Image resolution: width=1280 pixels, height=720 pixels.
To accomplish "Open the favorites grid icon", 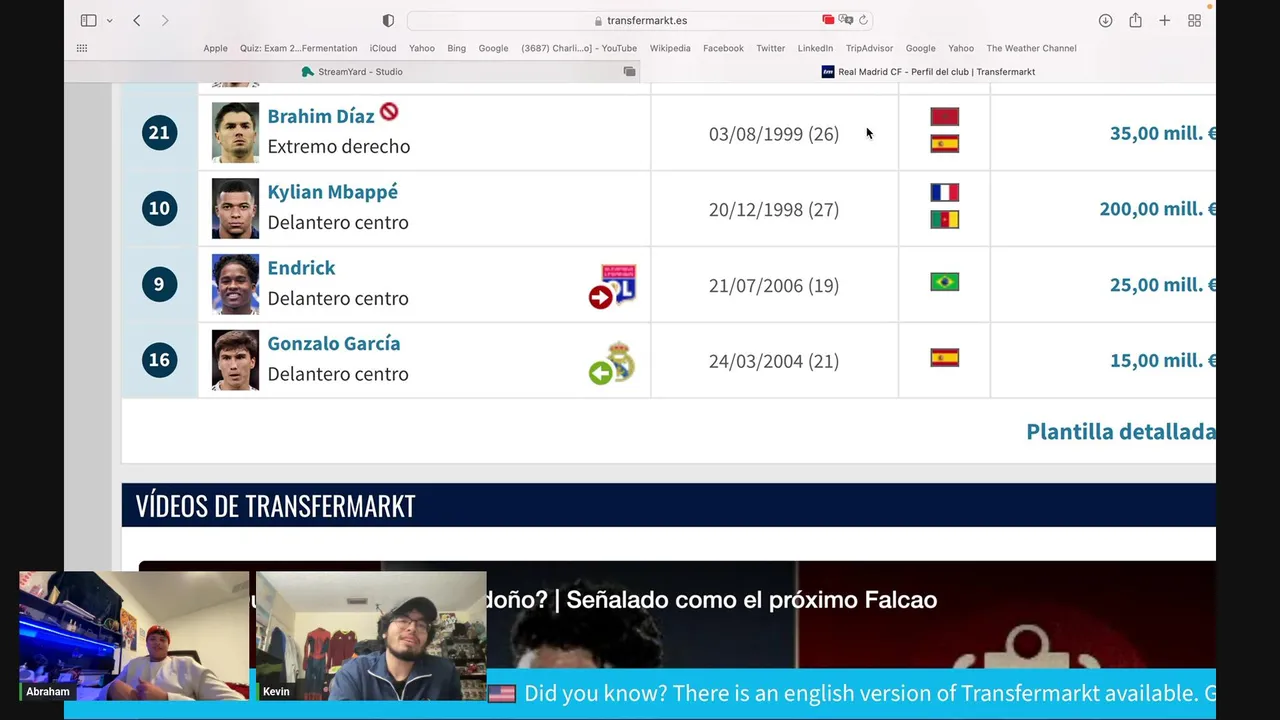I will pos(82,48).
